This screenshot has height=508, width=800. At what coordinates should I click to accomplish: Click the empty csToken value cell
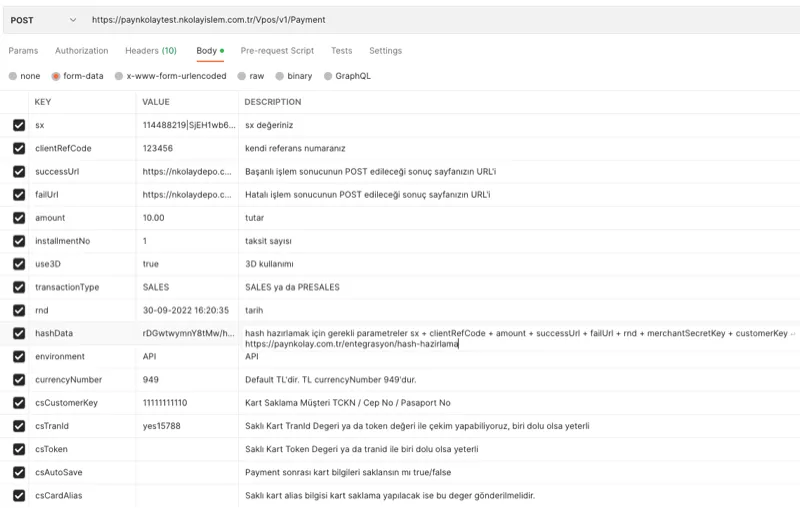click(x=186, y=449)
